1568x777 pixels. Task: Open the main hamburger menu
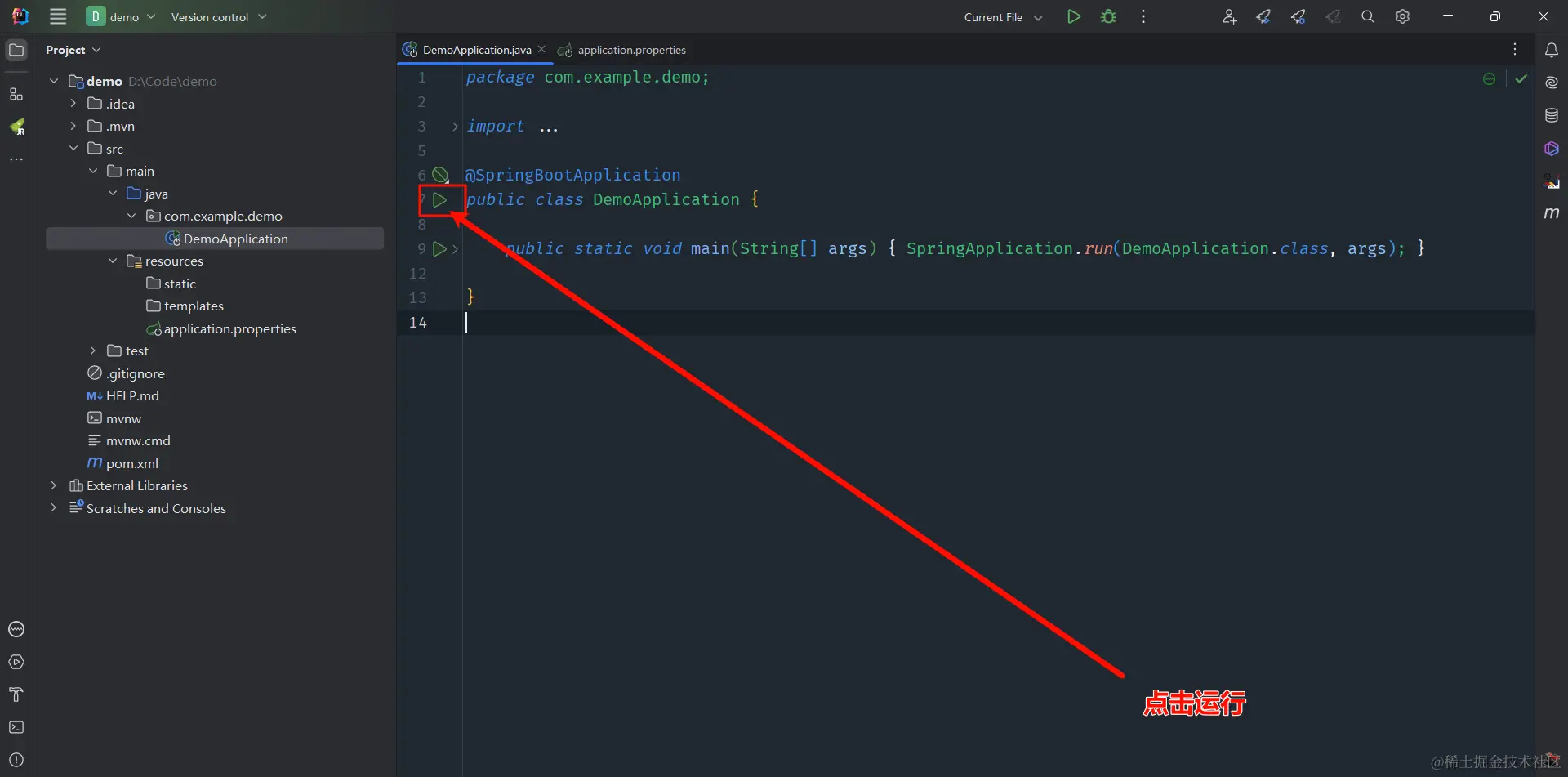click(58, 16)
